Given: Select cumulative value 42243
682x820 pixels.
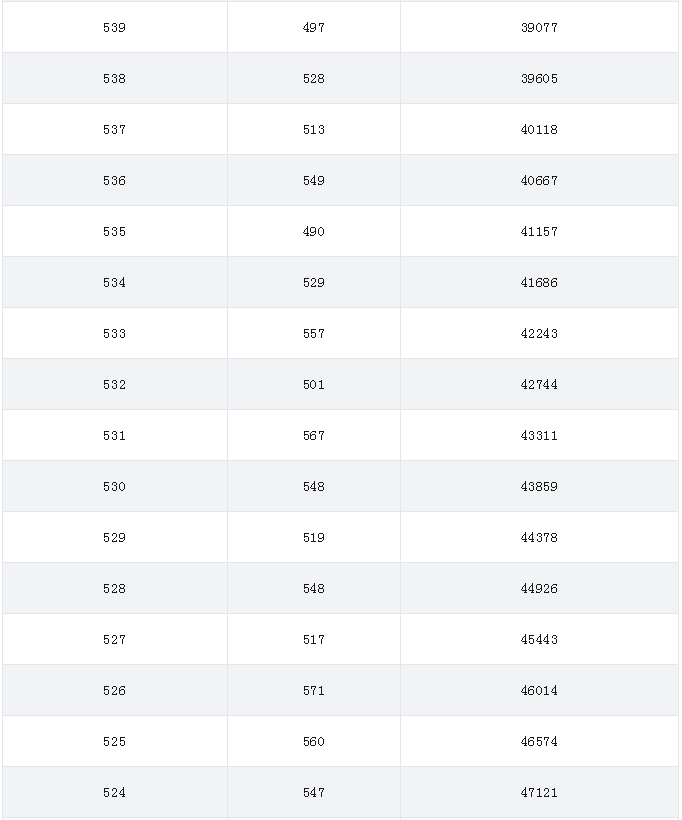Looking at the screenshot, I should point(539,333).
